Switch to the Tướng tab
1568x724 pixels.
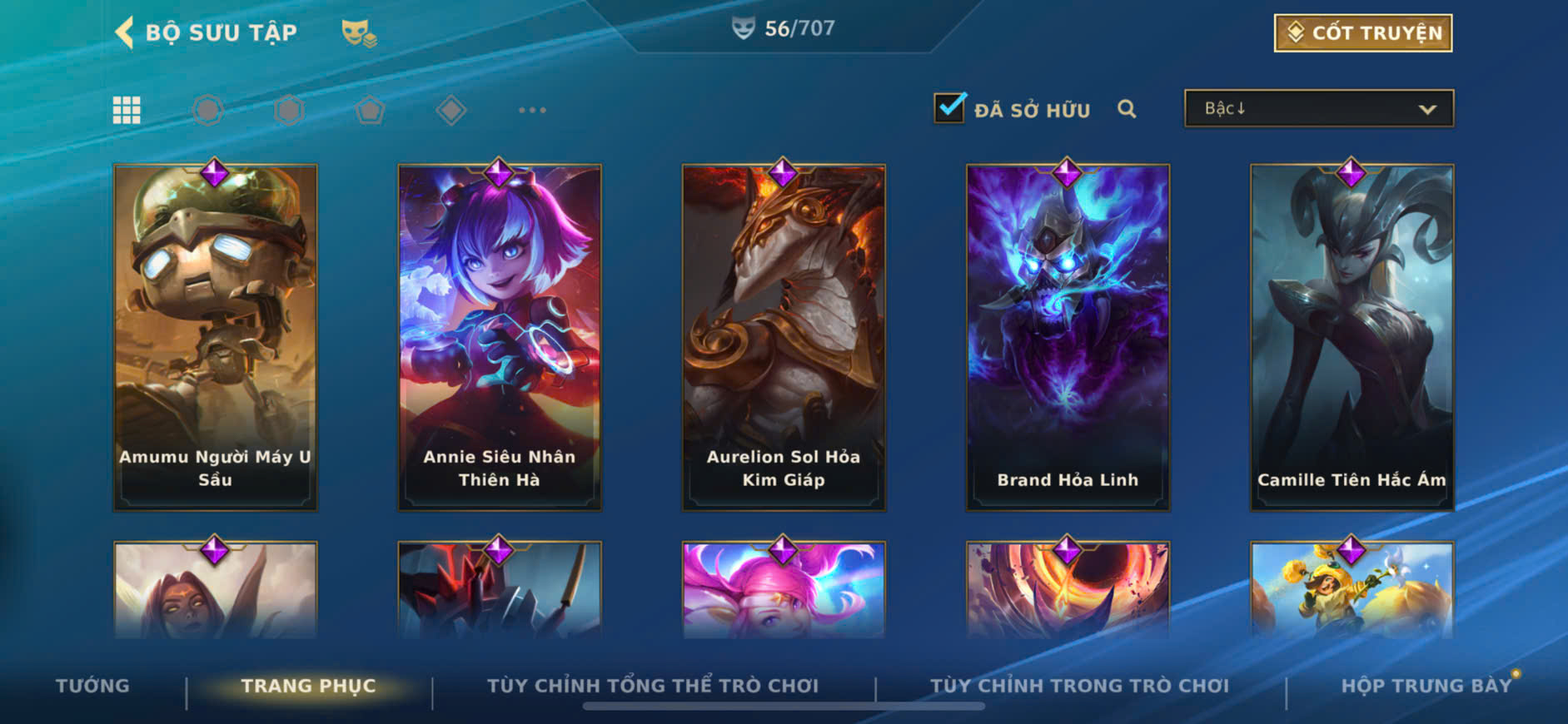point(92,686)
